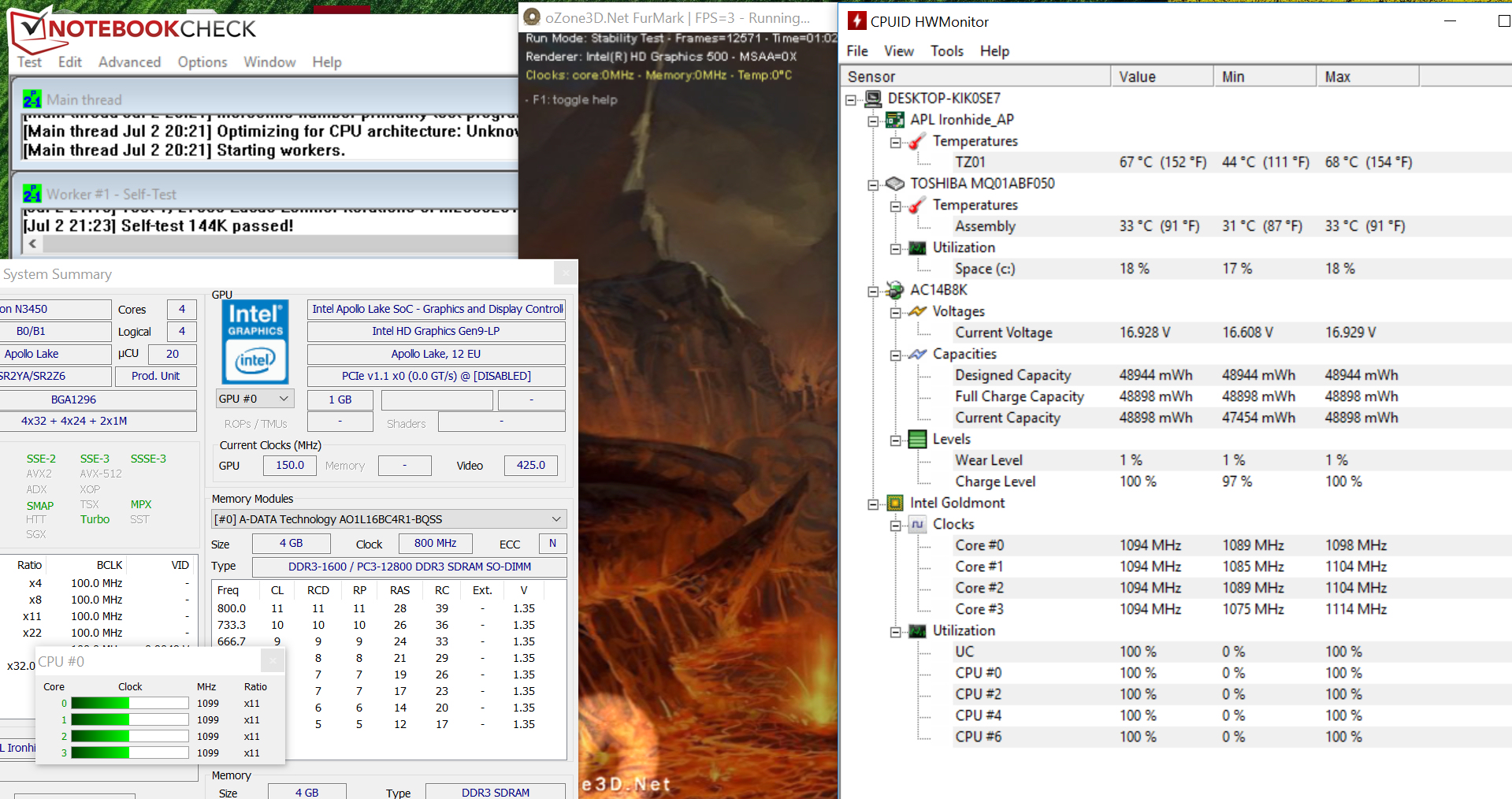1512x799 pixels.
Task: Collapse the Intel Goldmont node
Action: pos(873,504)
